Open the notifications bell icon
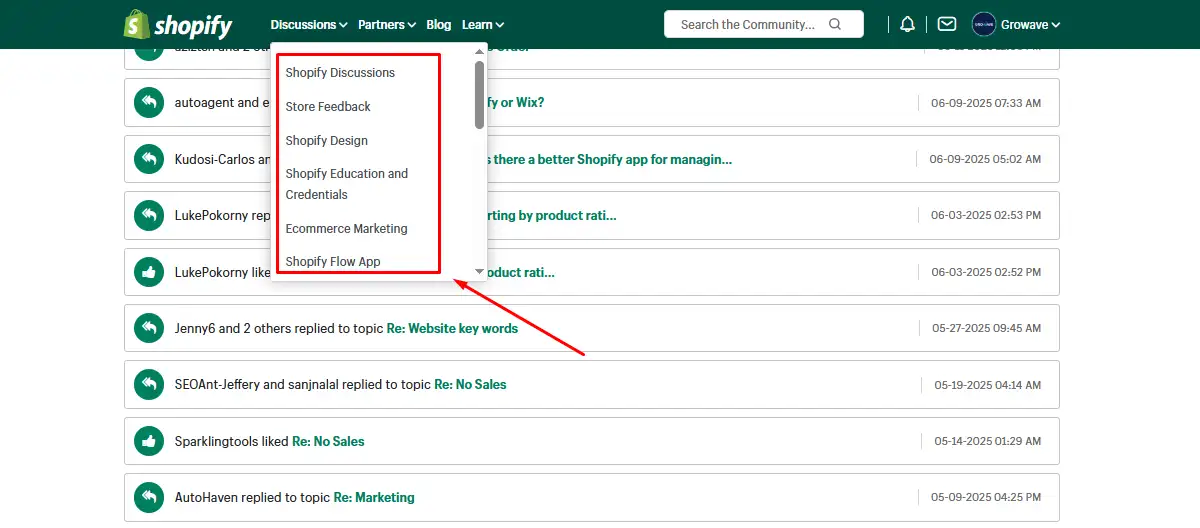This screenshot has height=528, width=1200. pos(907,24)
